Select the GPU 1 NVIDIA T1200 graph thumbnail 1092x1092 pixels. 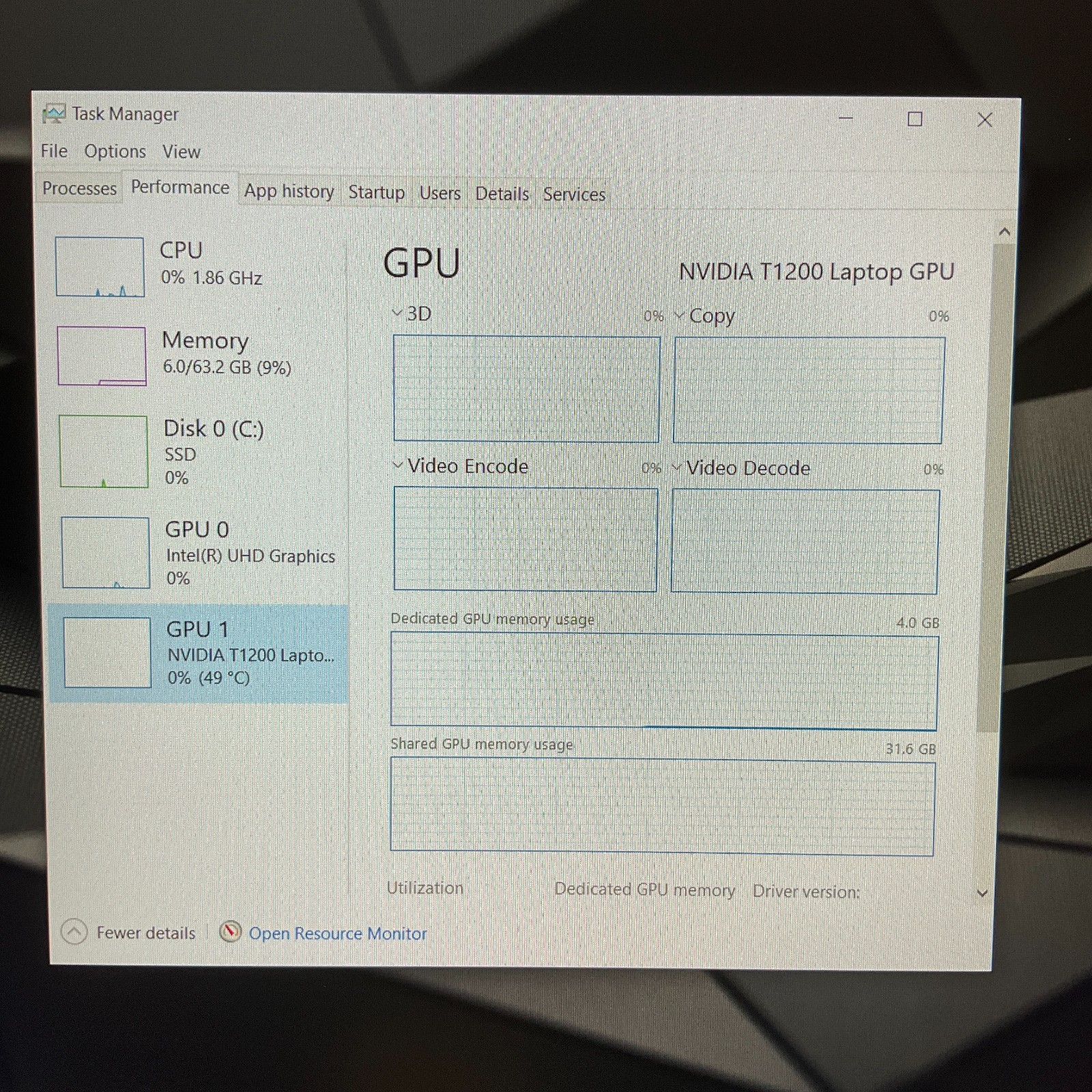[107, 652]
